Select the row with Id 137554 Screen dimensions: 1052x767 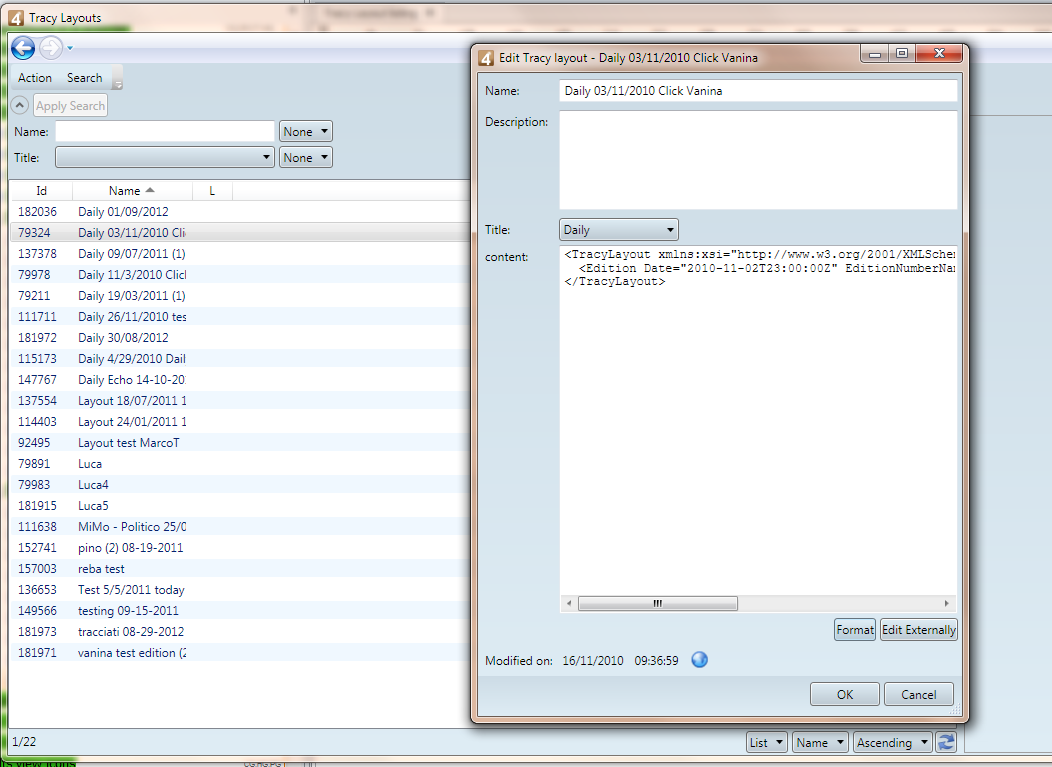240,401
